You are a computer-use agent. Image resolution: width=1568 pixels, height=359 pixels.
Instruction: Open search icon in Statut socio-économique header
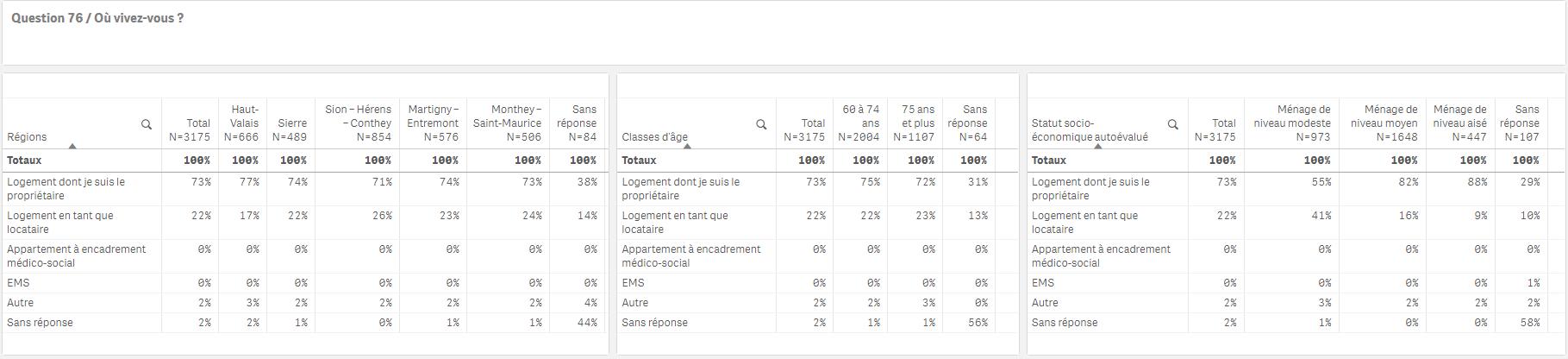click(x=1173, y=124)
